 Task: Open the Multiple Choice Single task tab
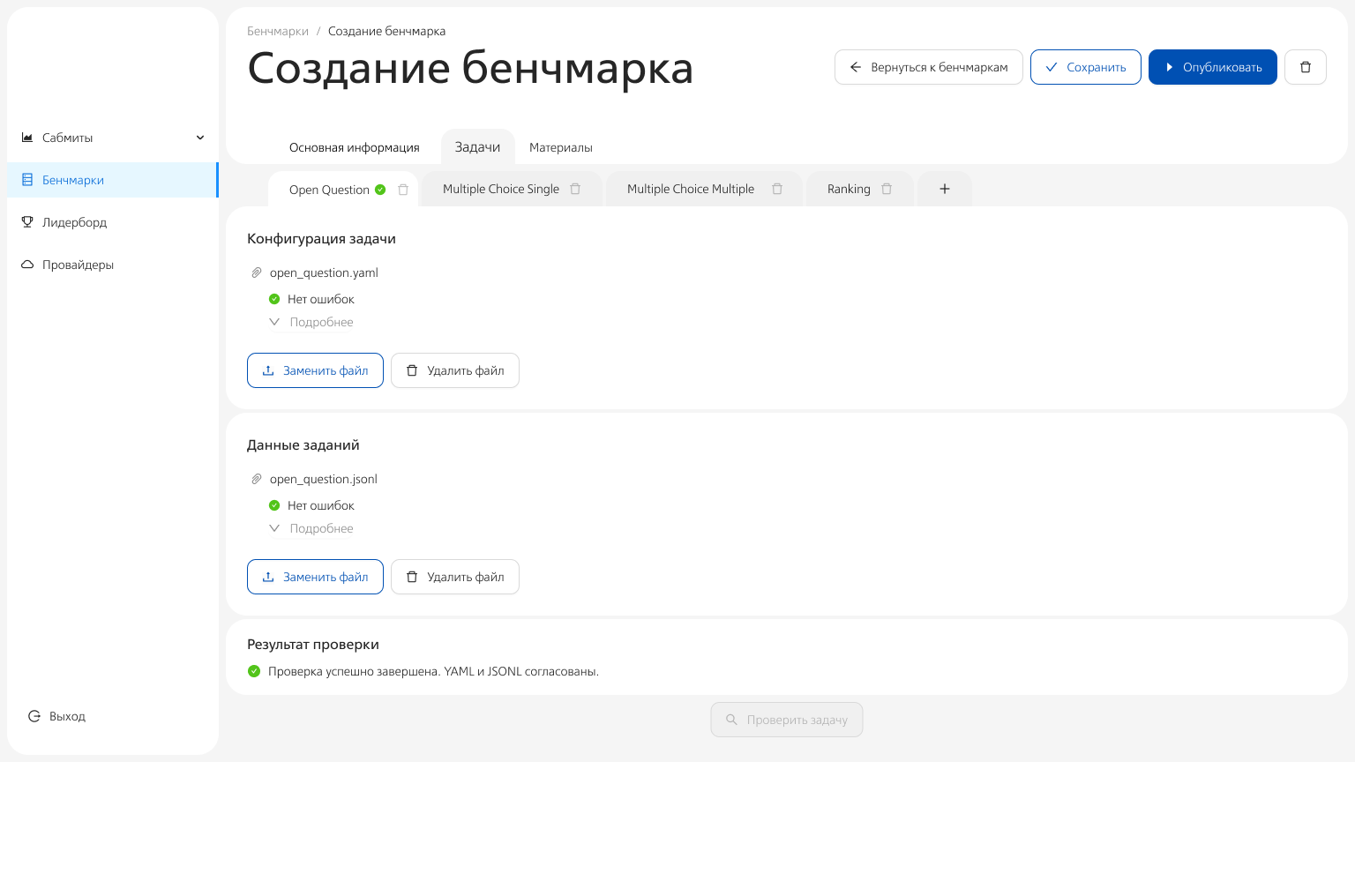pos(501,189)
